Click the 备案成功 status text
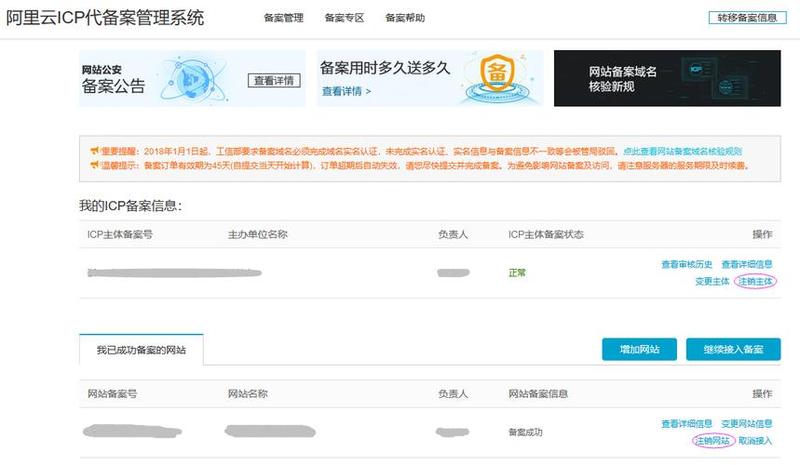This screenshot has width=800, height=465. coord(526,432)
